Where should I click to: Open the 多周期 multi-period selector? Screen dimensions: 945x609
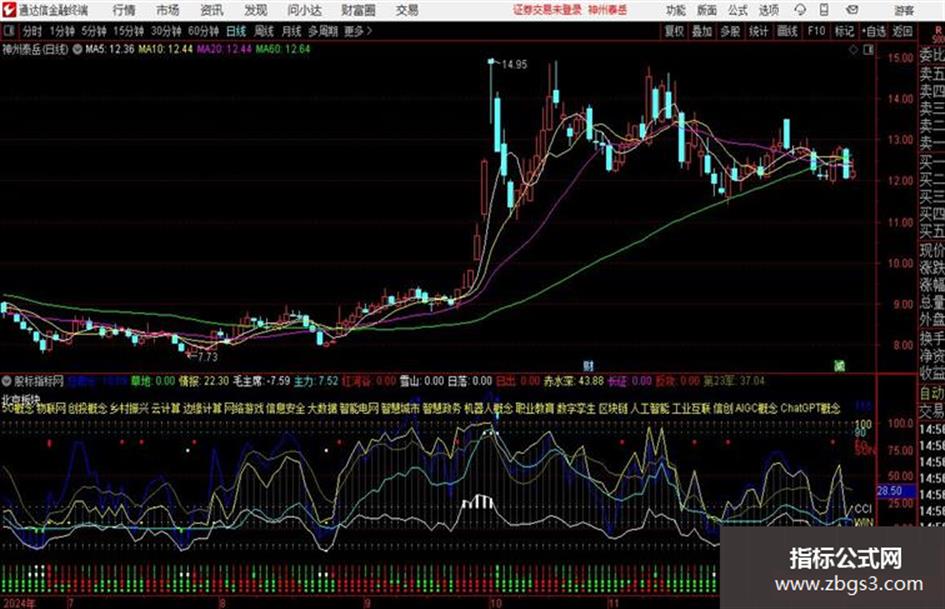323,31
